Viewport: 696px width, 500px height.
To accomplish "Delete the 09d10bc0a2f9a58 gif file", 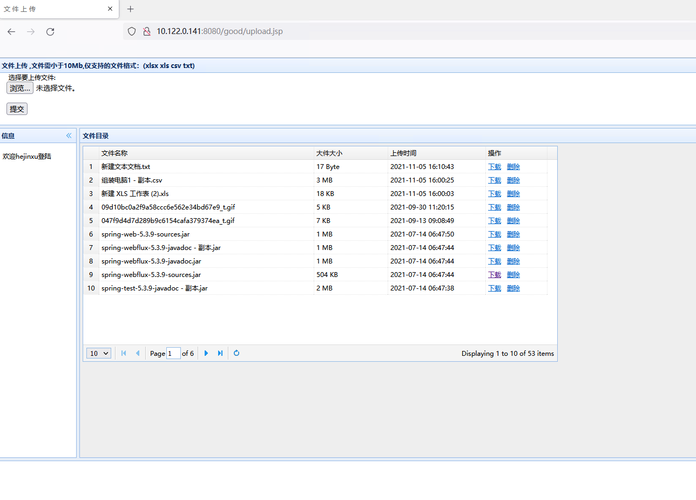I will pyautogui.click(x=514, y=207).
